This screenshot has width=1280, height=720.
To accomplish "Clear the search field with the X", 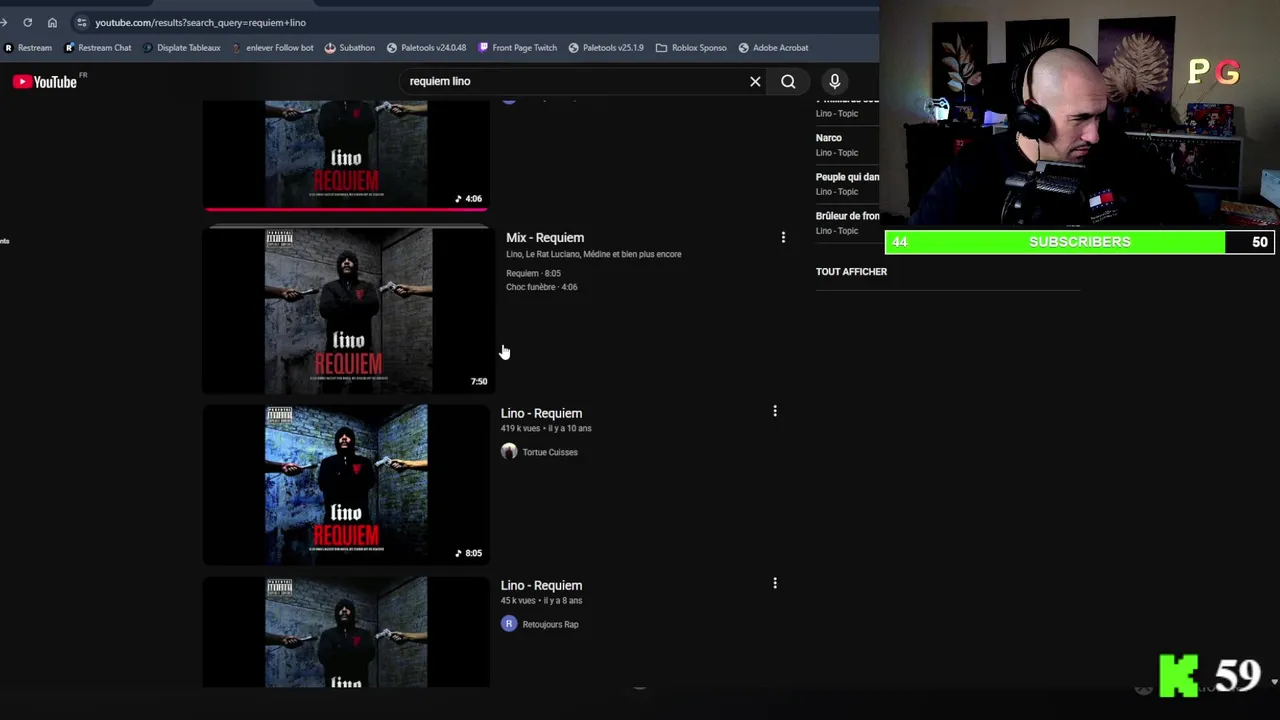I will (x=755, y=82).
